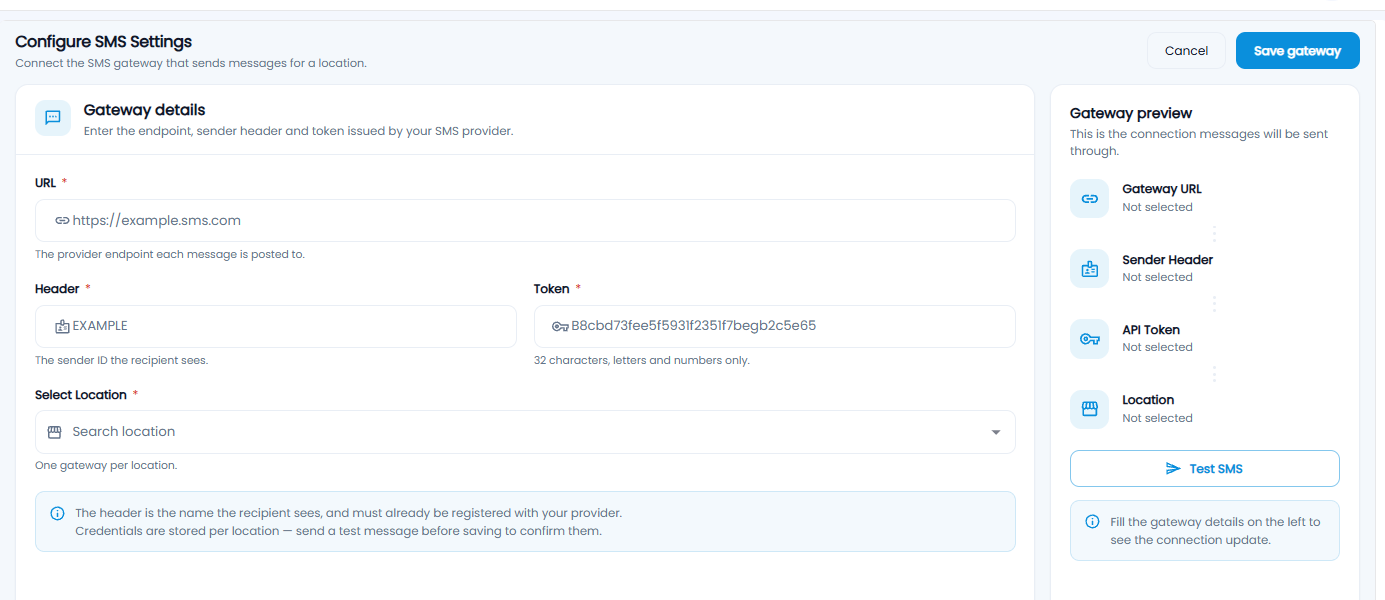The height and width of the screenshot is (600, 1385).
Task: Click the 'Select Location' field label
Action: pyautogui.click(x=81, y=395)
